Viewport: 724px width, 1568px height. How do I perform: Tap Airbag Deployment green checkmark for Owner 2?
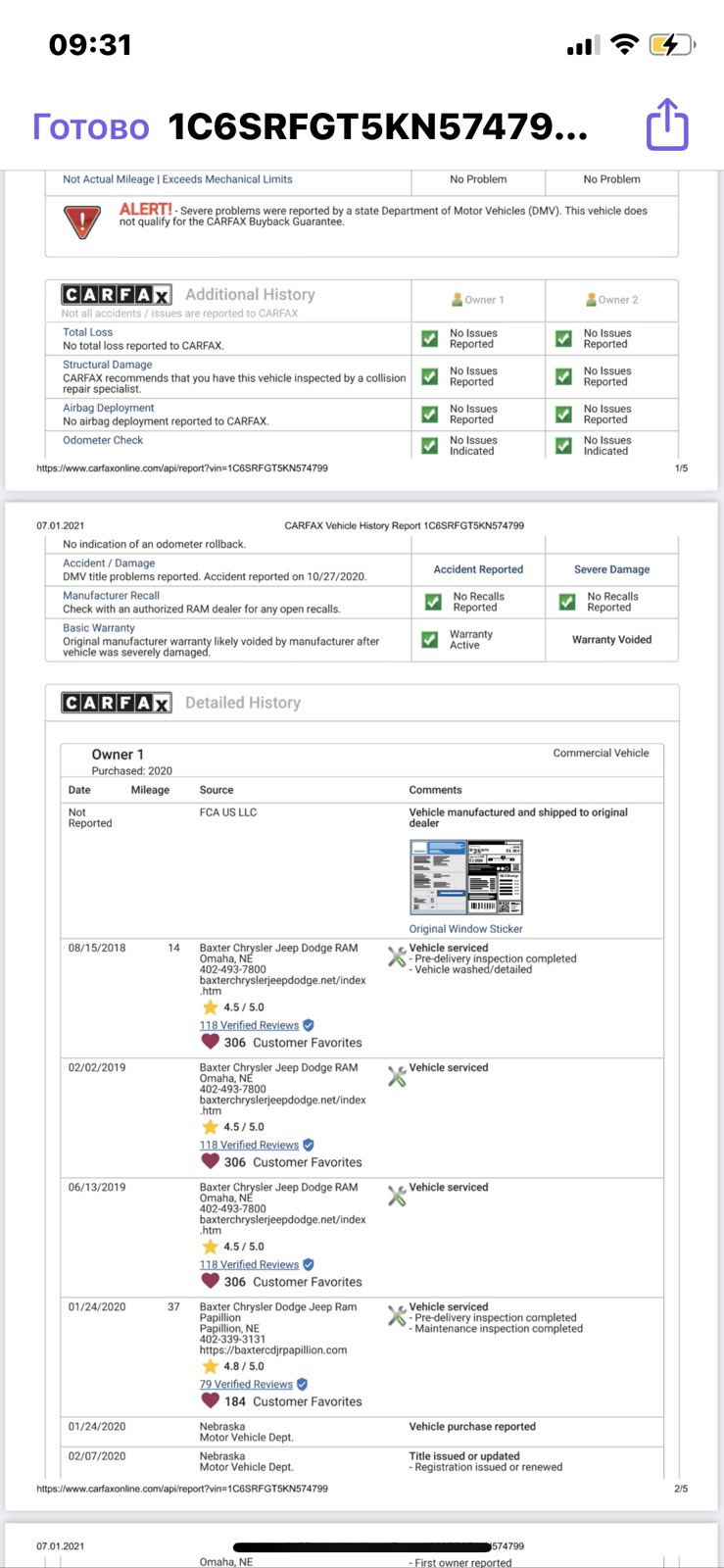coord(563,415)
